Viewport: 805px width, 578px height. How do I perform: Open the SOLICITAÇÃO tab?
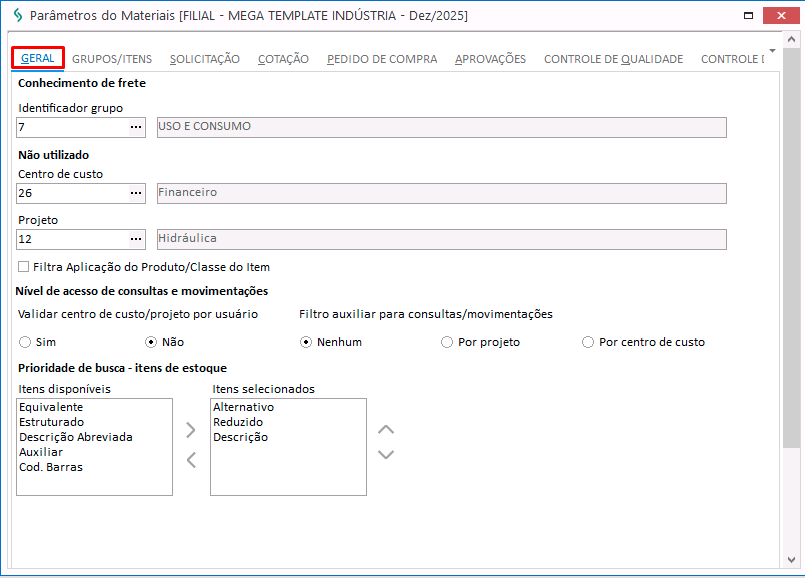coord(205,59)
